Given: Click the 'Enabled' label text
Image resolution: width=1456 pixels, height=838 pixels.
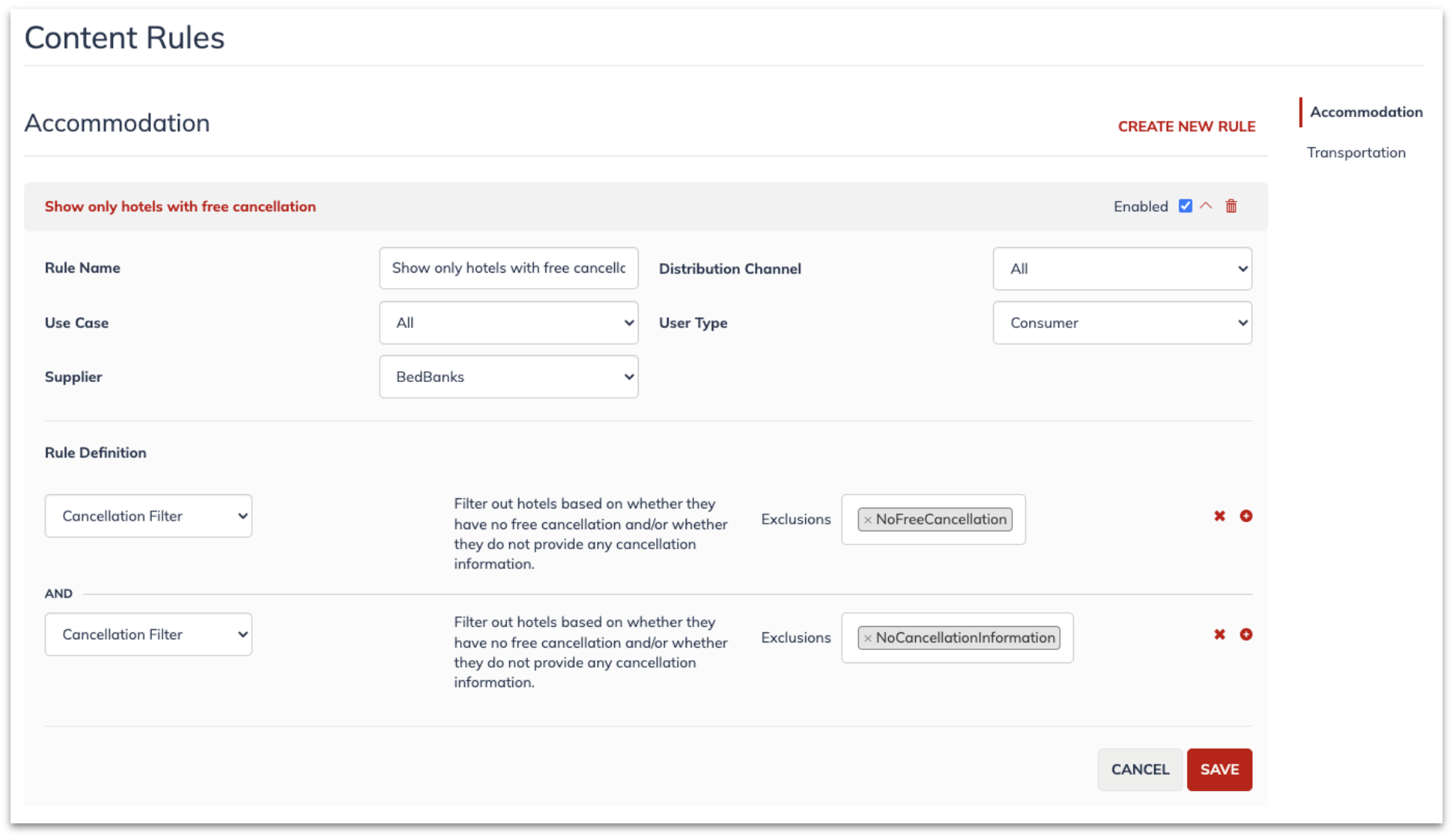Looking at the screenshot, I should tap(1141, 206).
